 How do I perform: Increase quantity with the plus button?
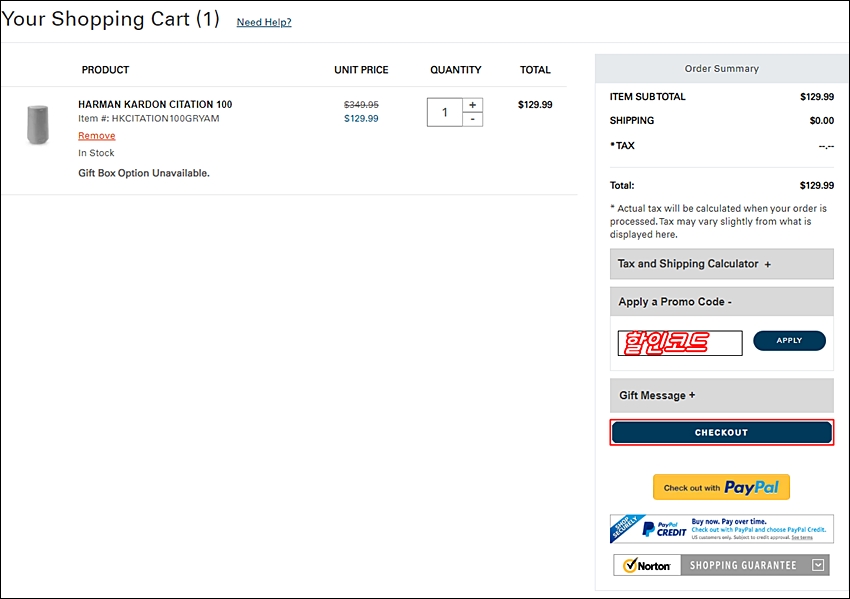pos(473,105)
